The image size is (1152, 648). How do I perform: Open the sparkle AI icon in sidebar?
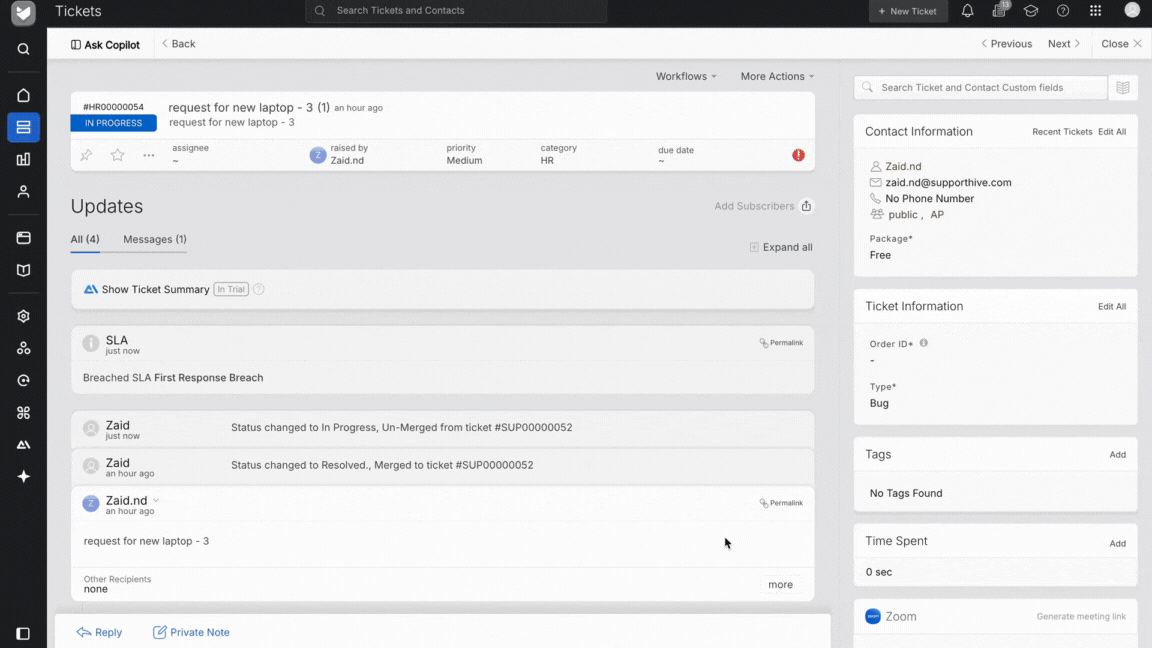coord(24,477)
